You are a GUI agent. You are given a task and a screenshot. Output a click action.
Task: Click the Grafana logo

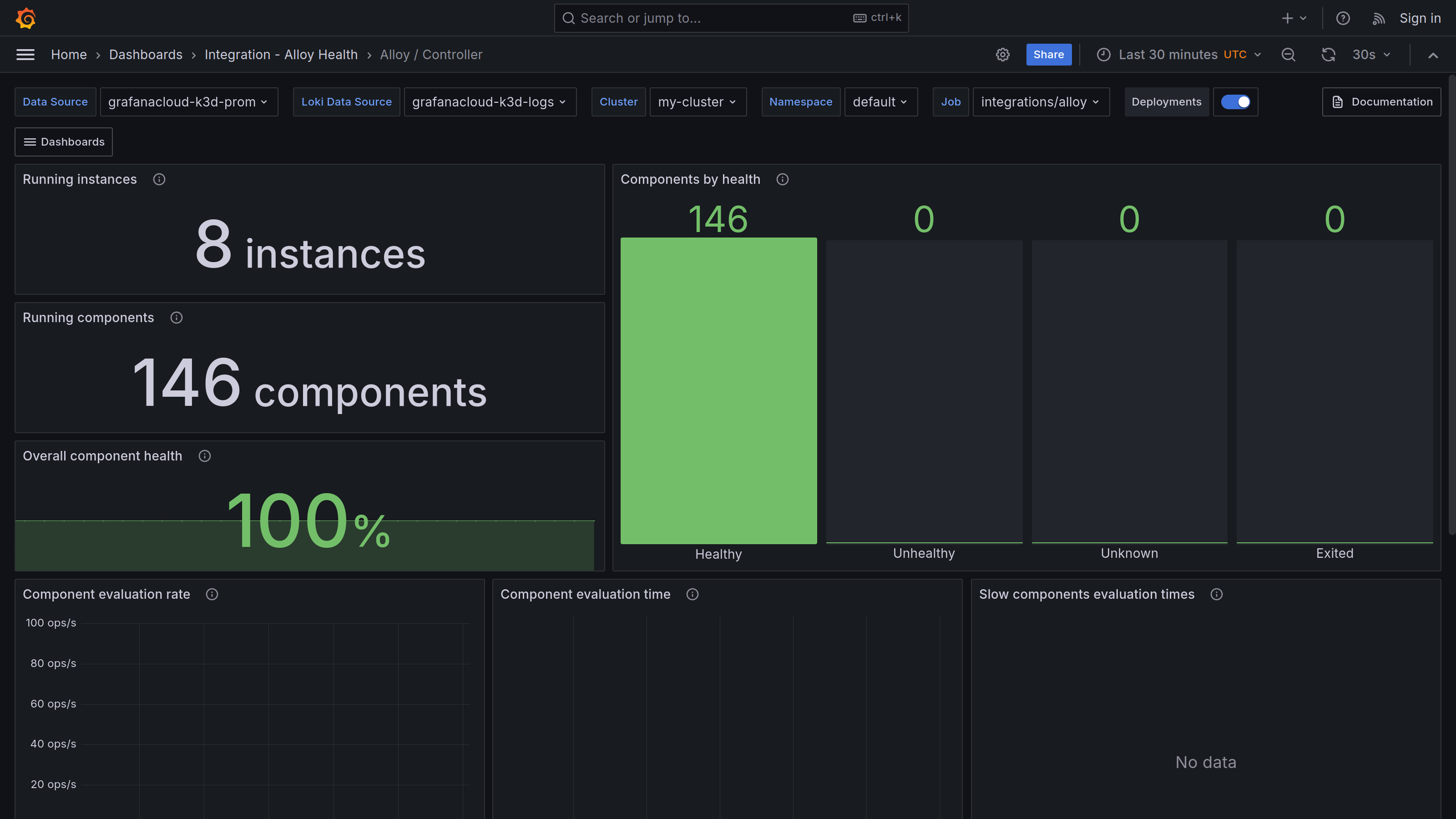[26, 18]
